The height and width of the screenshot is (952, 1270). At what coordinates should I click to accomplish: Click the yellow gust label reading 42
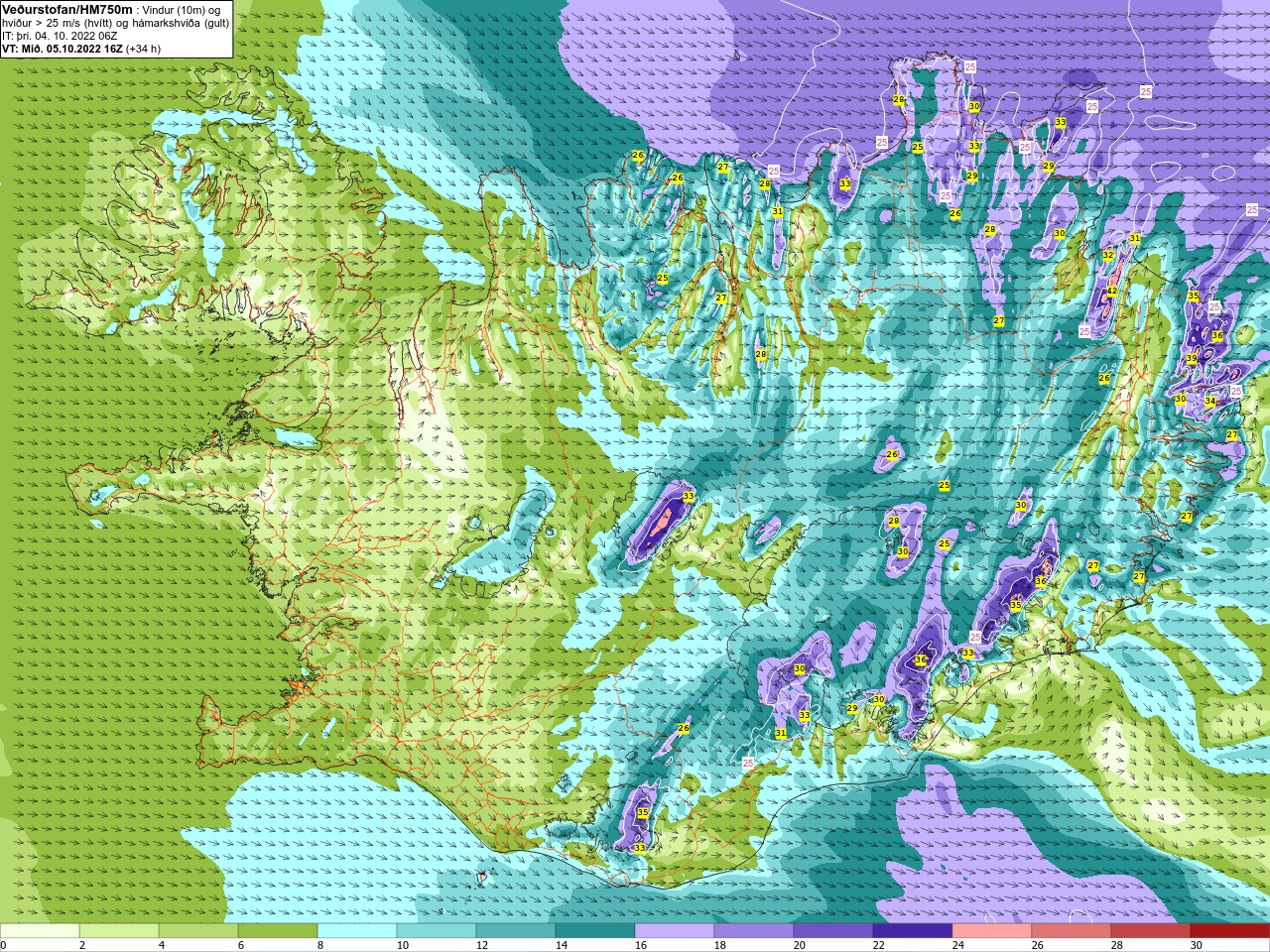[x=1112, y=291]
